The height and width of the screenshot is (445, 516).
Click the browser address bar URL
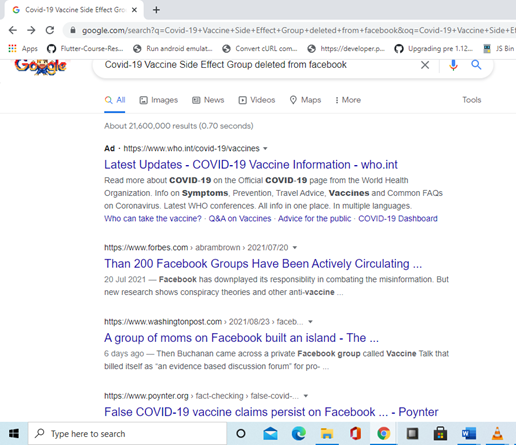(x=298, y=30)
